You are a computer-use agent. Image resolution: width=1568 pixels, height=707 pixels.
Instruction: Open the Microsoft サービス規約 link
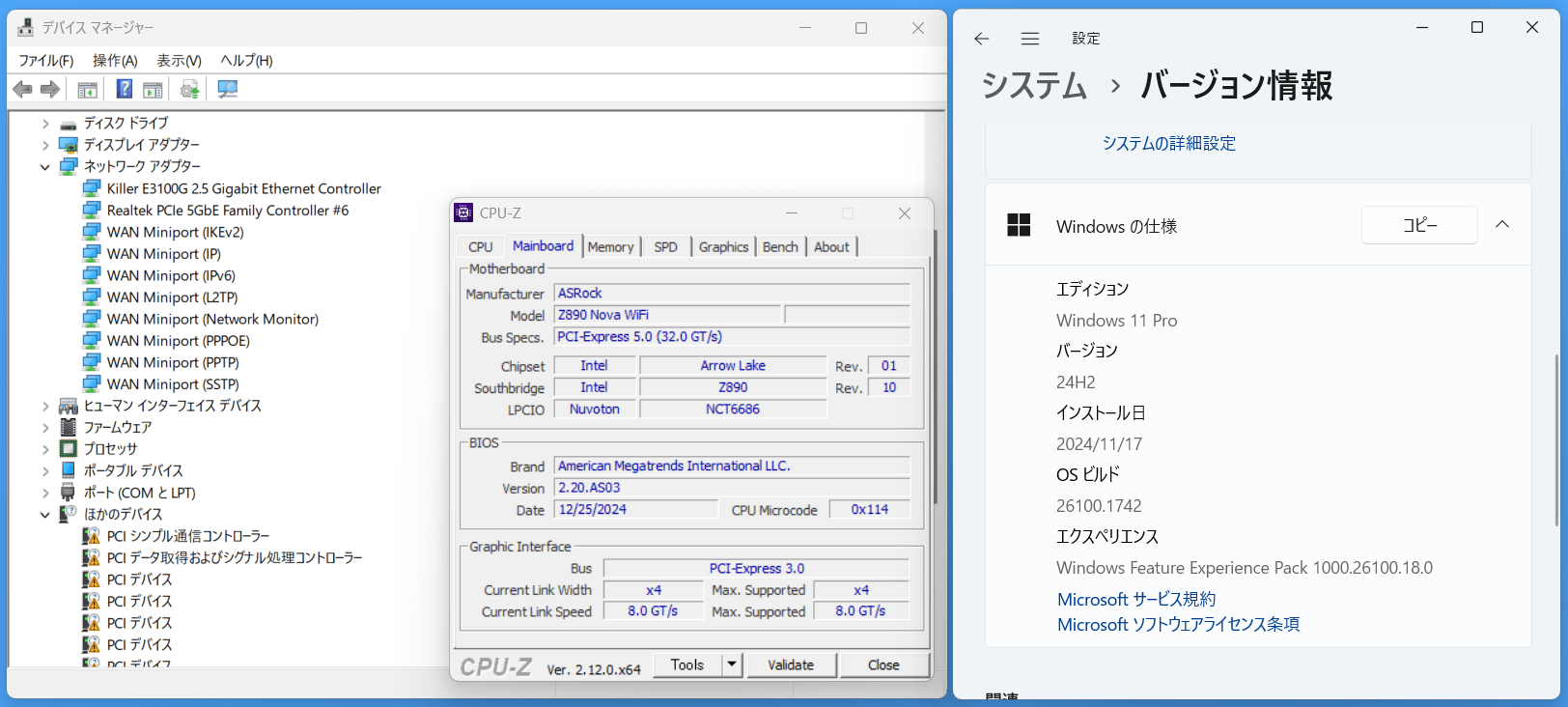click(x=1136, y=600)
